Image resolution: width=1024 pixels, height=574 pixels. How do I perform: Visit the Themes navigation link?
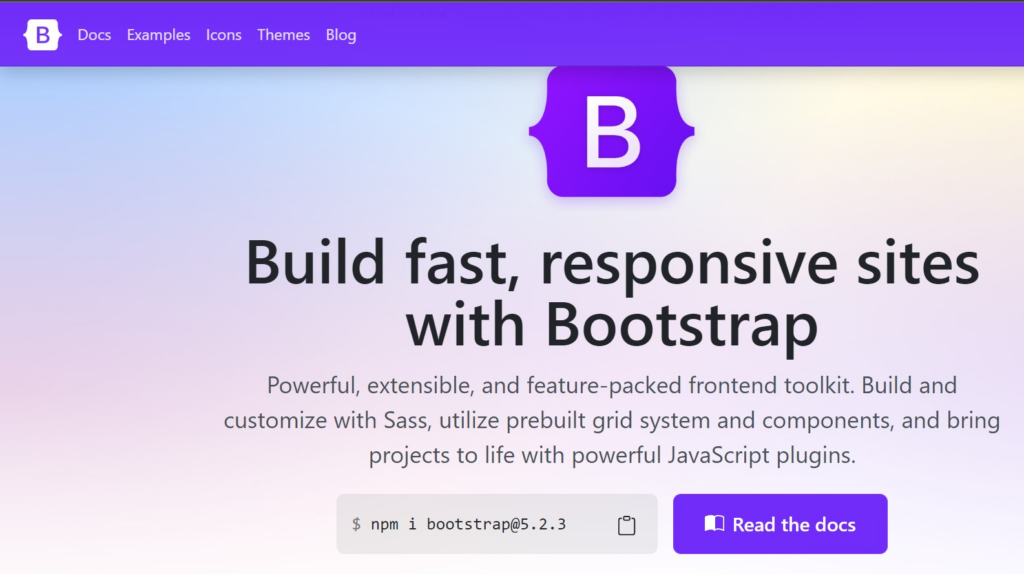(x=283, y=35)
